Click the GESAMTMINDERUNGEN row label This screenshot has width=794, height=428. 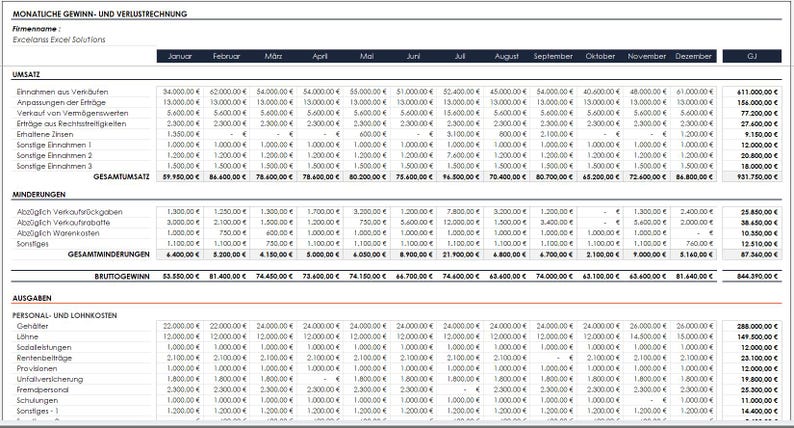pos(109,254)
